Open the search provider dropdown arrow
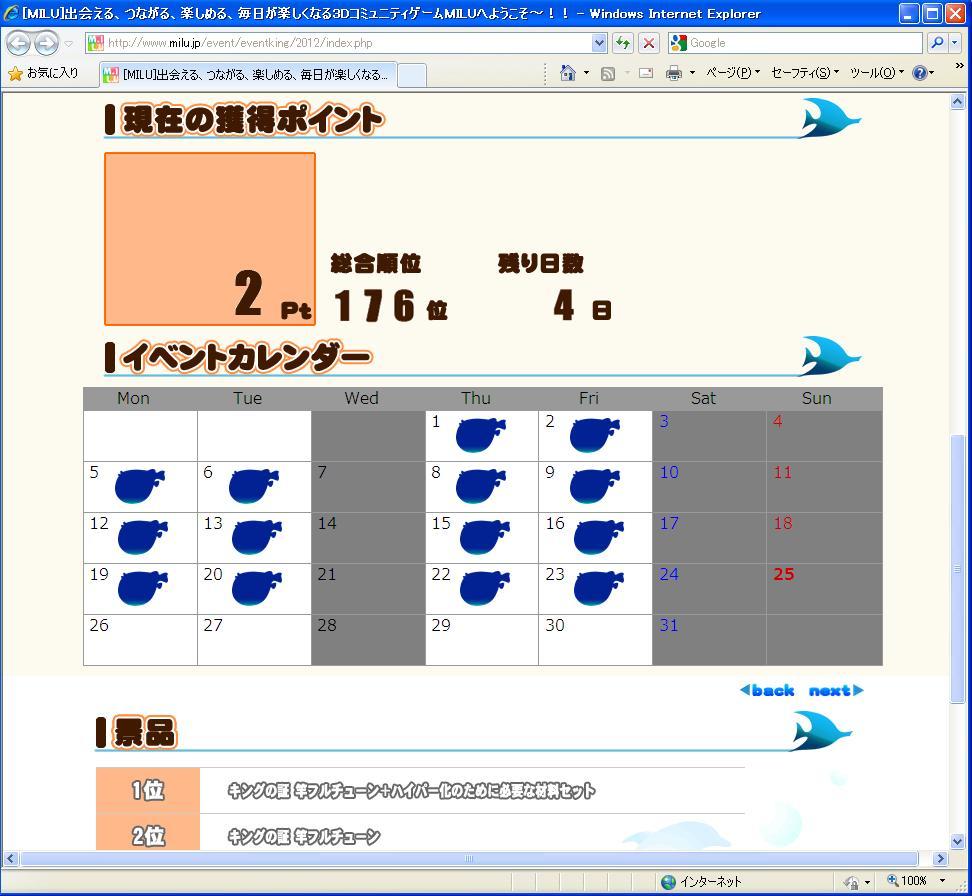Image resolution: width=972 pixels, height=896 pixels. coord(955,43)
